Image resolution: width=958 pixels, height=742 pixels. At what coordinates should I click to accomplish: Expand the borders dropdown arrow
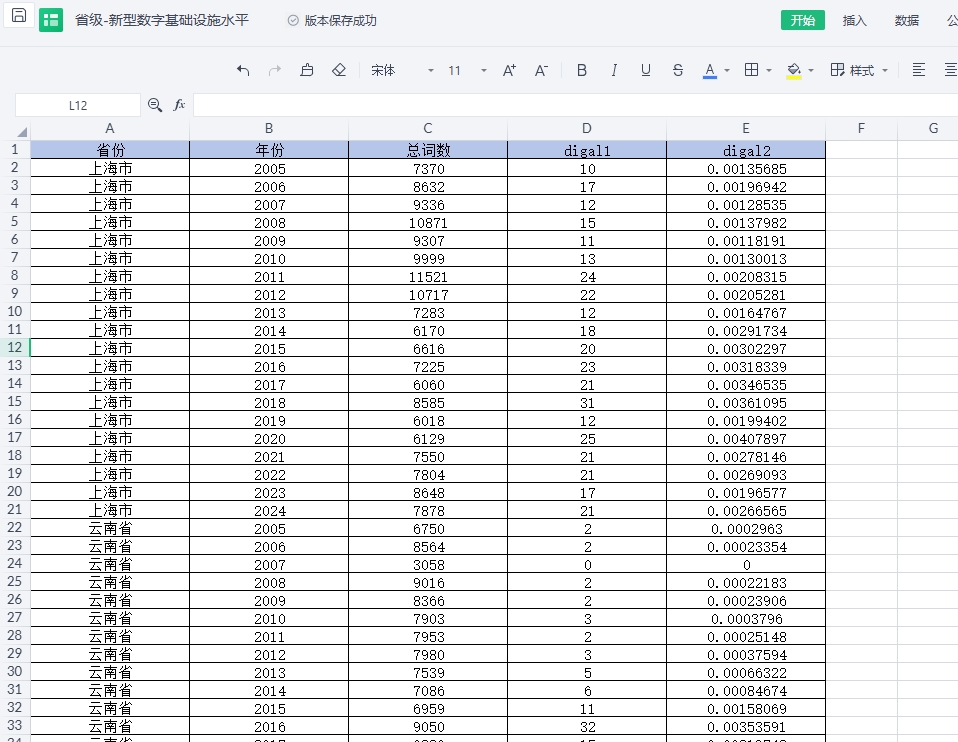769,71
